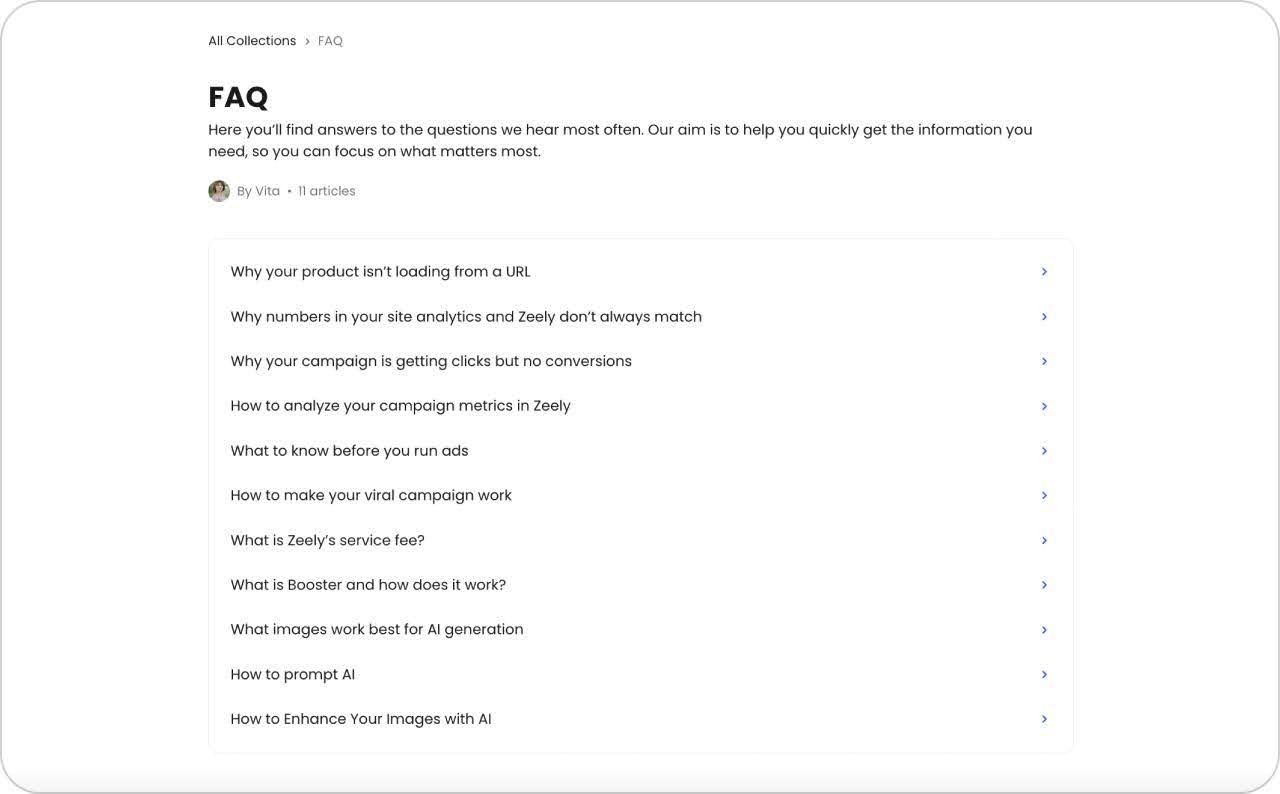Click arrow beside 'How to prompt AI'
This screenshot has width=1280, height=794.
(x=1044, y=675)
